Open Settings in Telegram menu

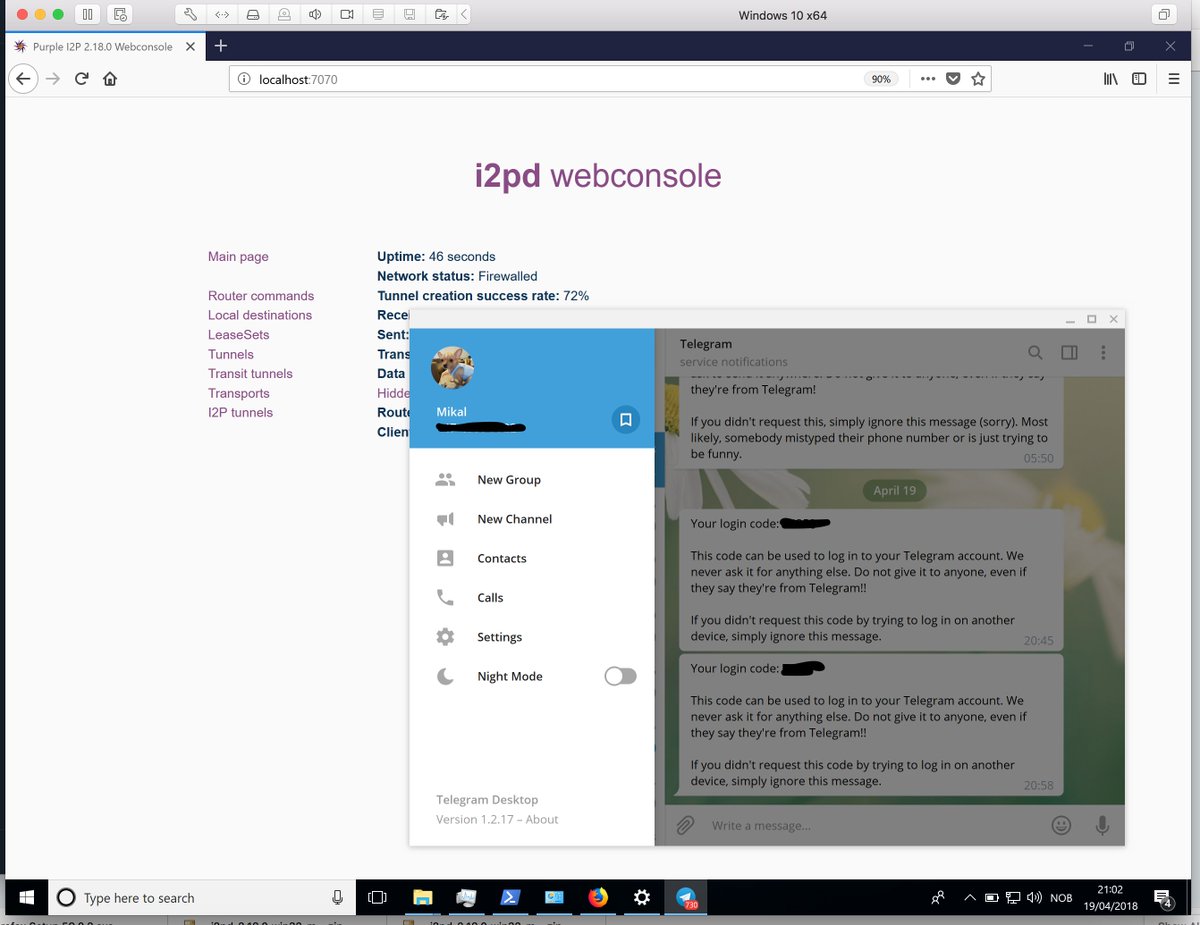(x=532, y=637)
